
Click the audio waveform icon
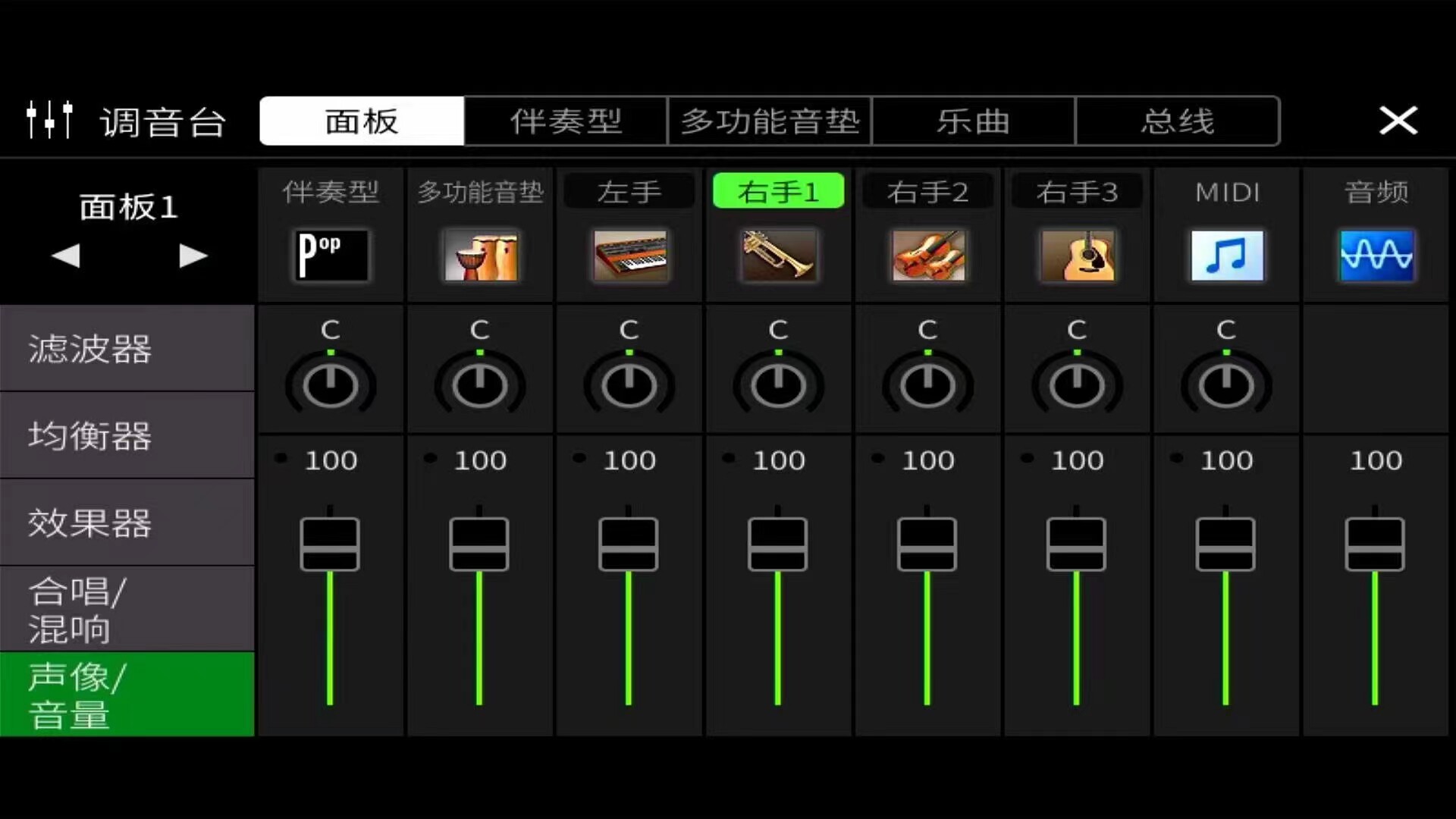coord(1376,256)
